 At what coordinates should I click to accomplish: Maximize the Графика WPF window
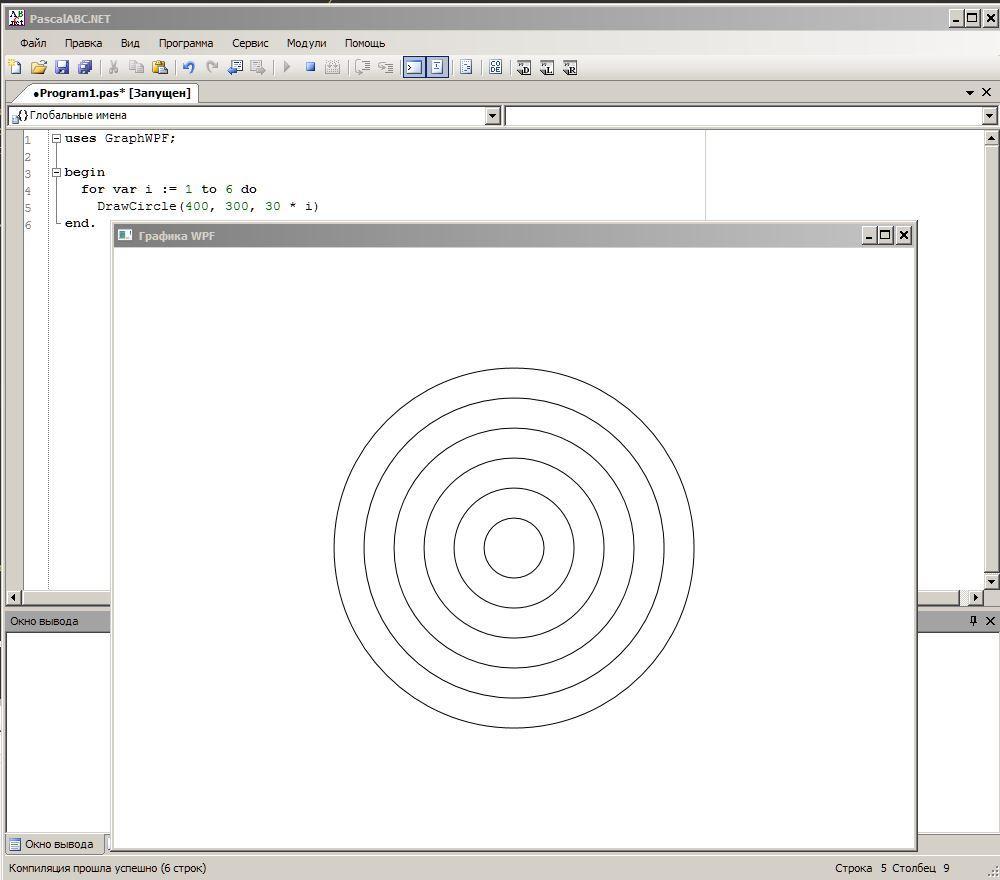pos(885,235)
